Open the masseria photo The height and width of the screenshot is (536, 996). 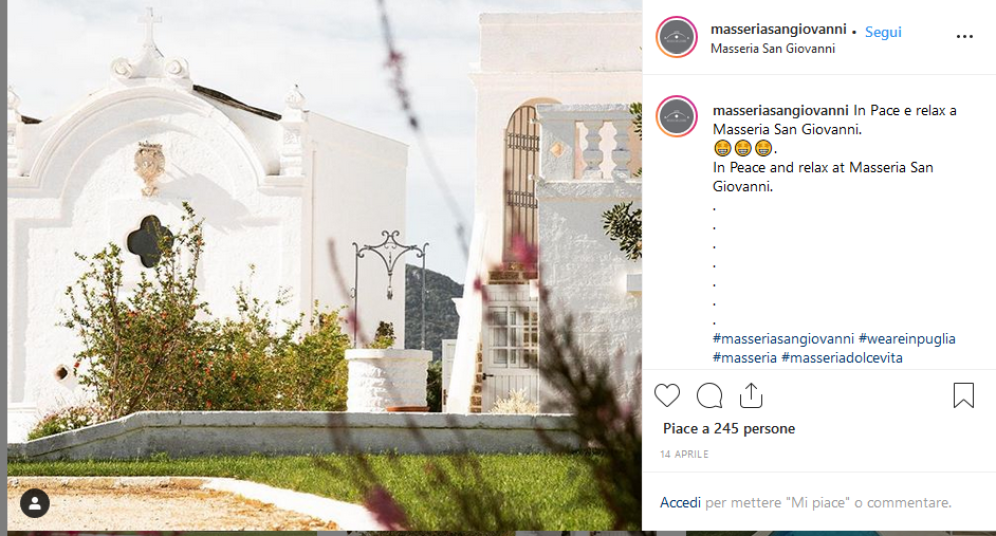coord(324,265)
